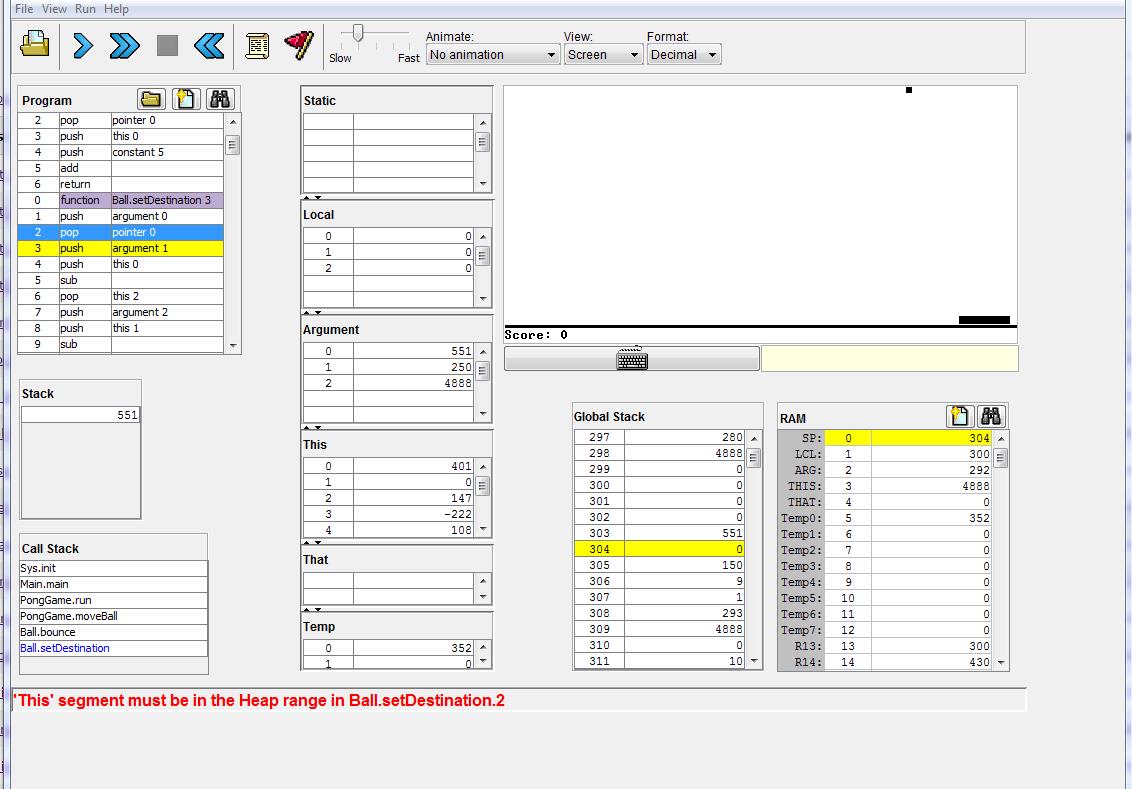Search RAM using the binoculars icon
1132x789 pixels.
[991, 417]
